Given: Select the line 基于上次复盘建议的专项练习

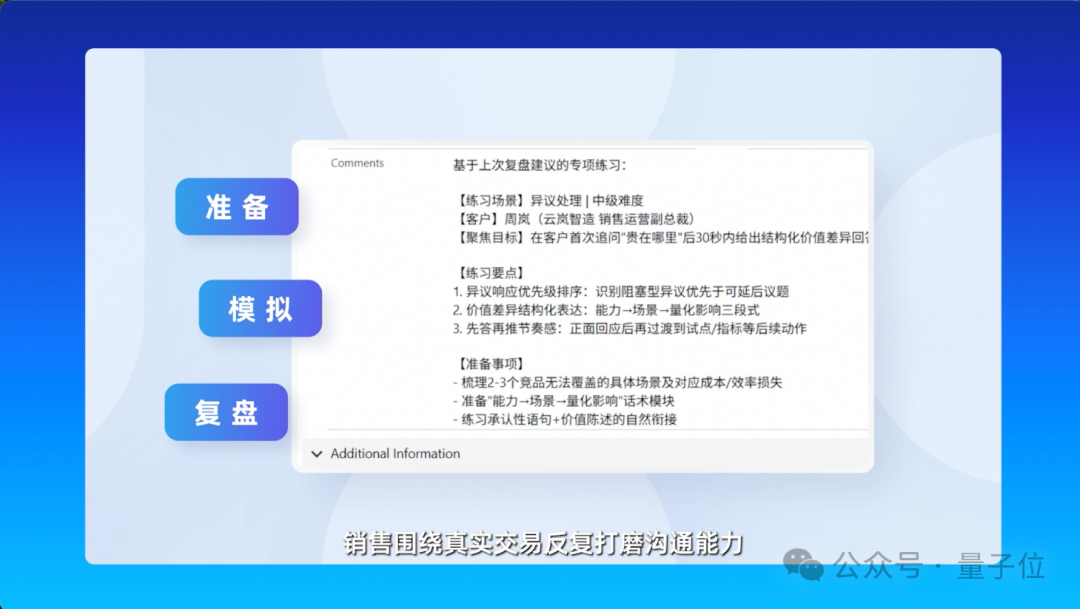Looking at the screenshot, I should pos(539,165).
